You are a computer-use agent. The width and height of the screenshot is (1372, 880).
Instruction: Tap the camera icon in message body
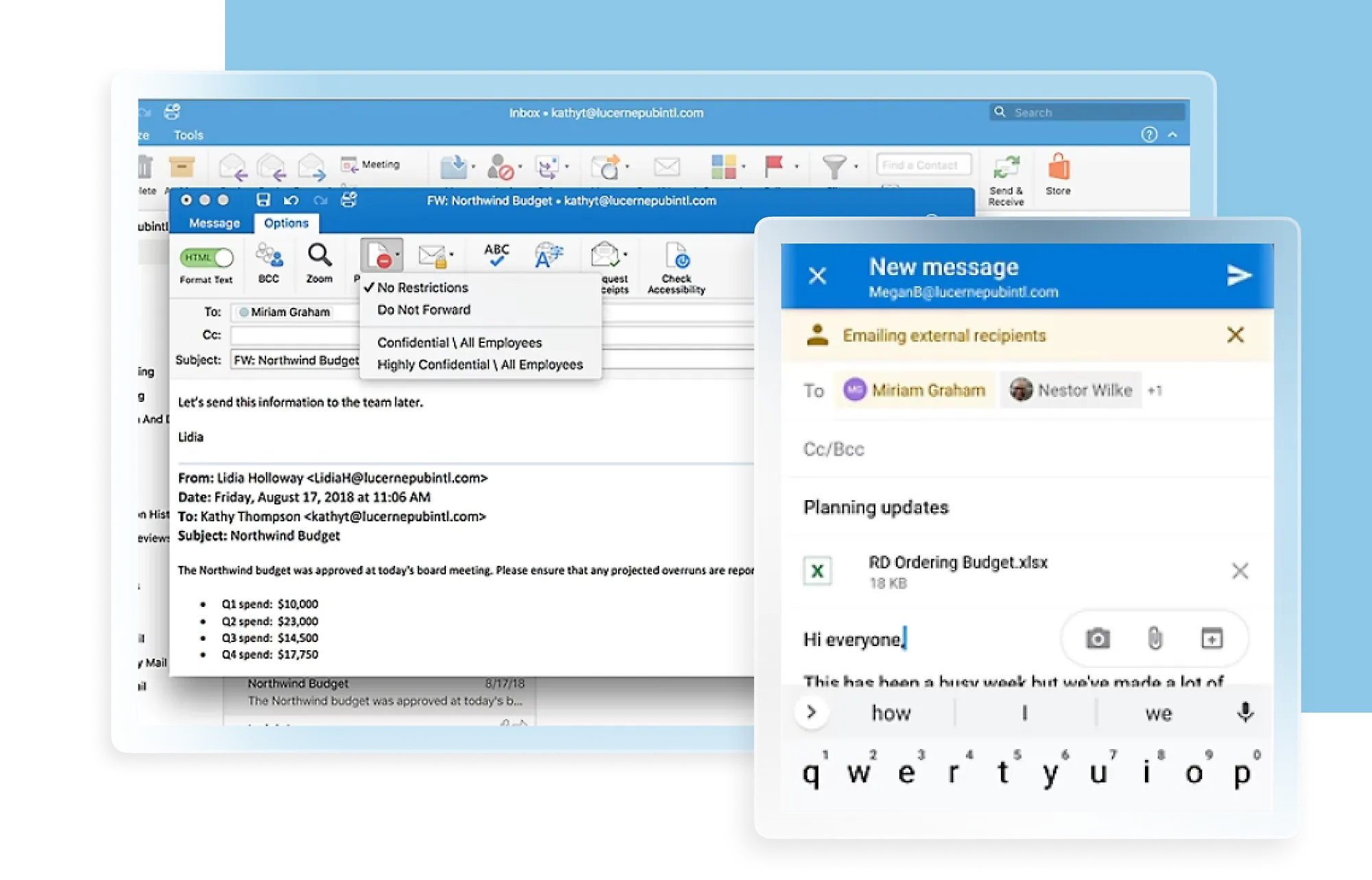[x=1098, y=639]
